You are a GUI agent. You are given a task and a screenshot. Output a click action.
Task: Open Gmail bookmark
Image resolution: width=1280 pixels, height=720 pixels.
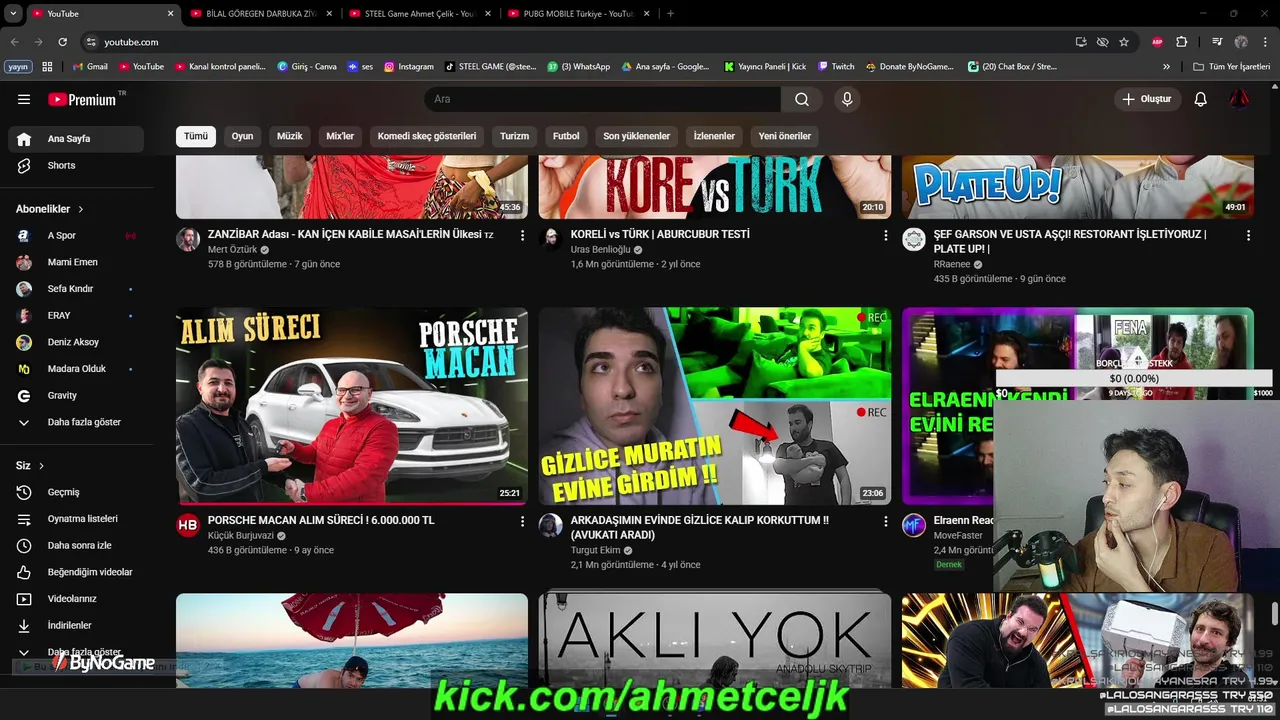(90, 67)
